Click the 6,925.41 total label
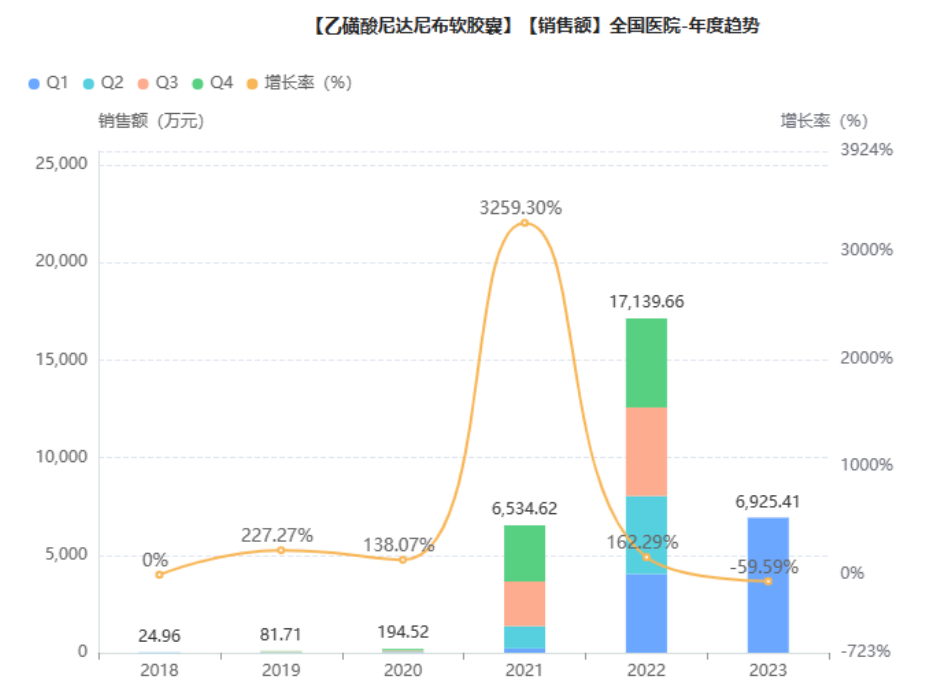927x684 pixels. pos(767,501)
